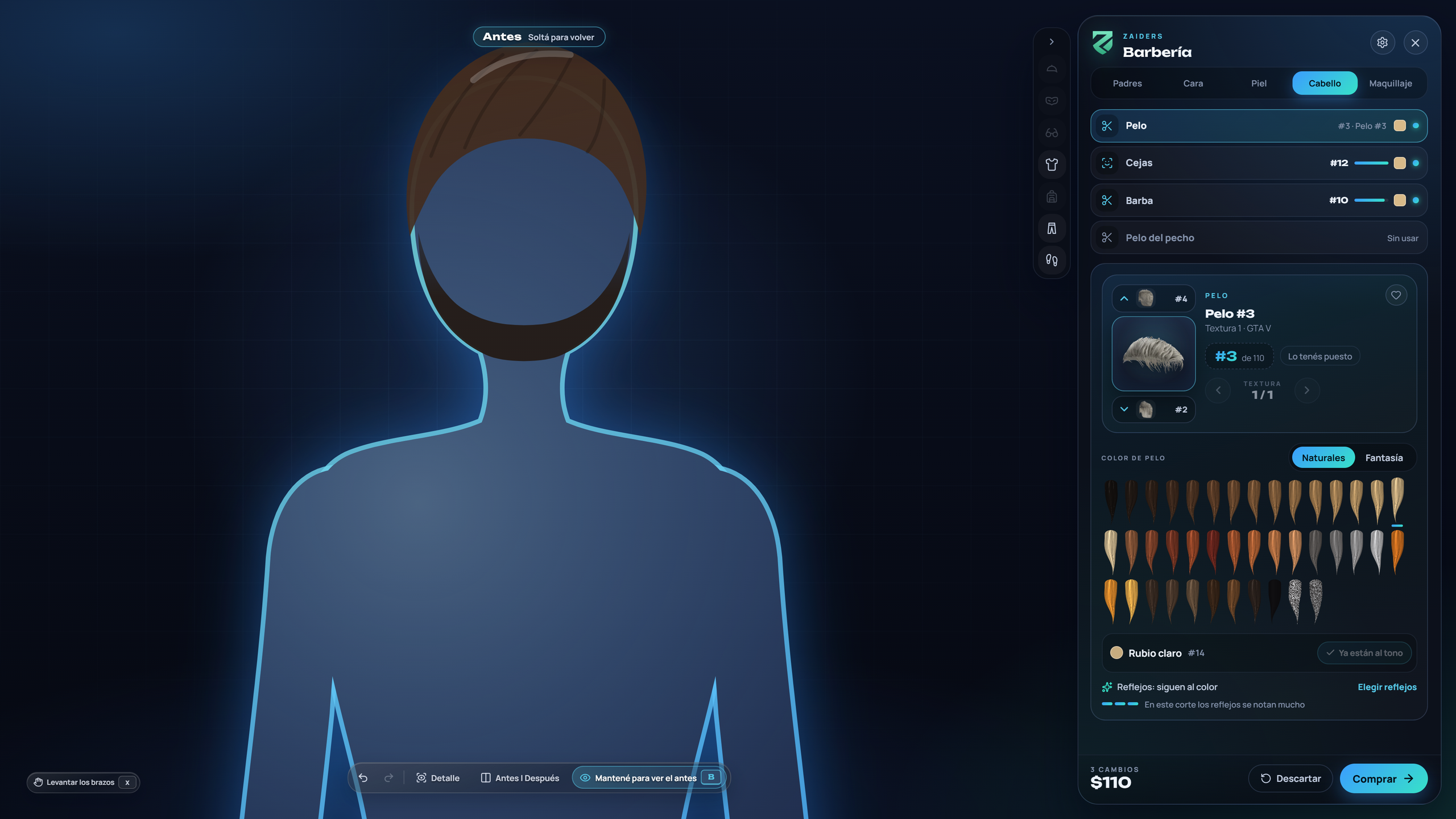The height and width of the screenshot is (819, 1456).
Task: Click the Ya están al tono button
Action: click(x=1364, y=653)
